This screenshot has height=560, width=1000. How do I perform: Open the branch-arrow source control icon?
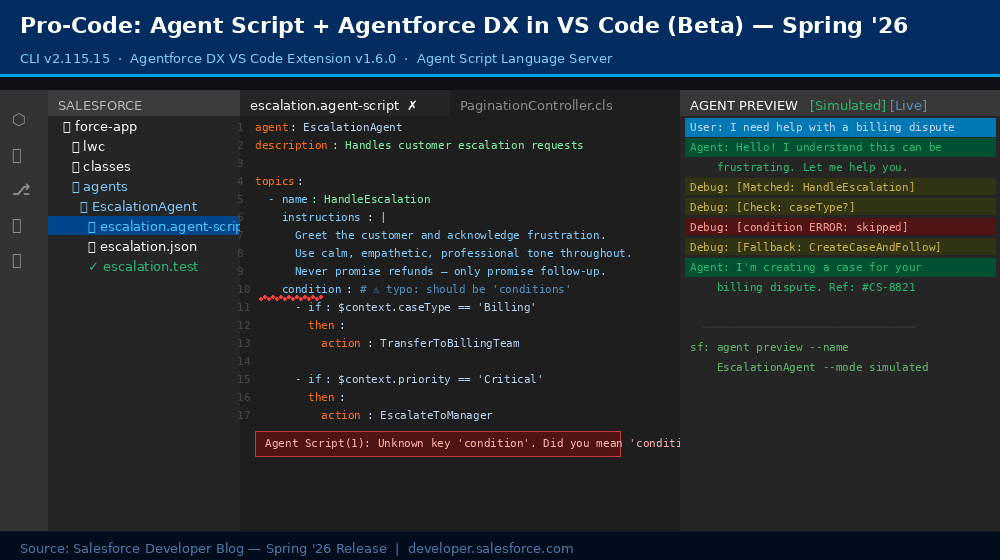point(20,190)
